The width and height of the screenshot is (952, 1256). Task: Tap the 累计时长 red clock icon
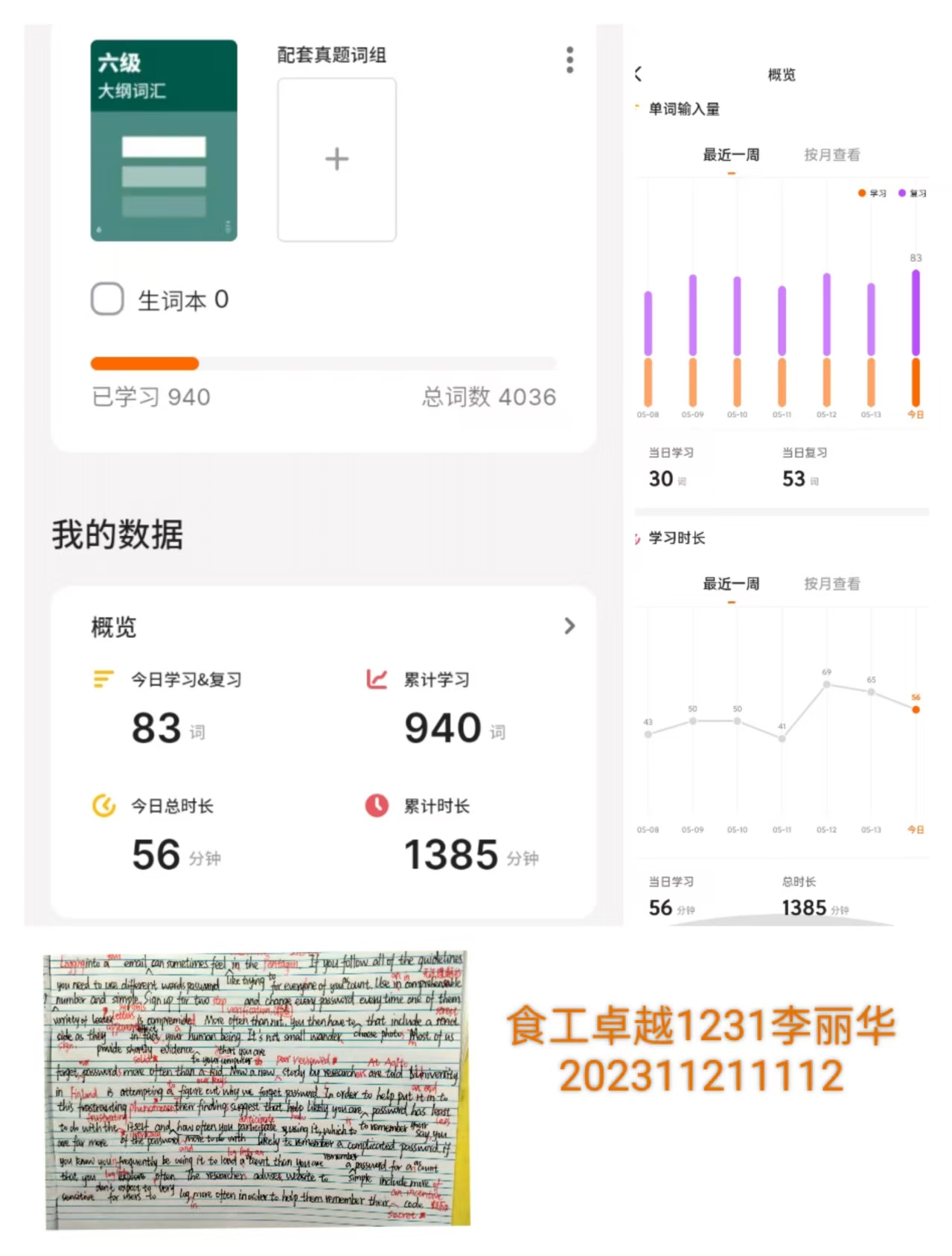pyautogui.click(x=377, y=806)
